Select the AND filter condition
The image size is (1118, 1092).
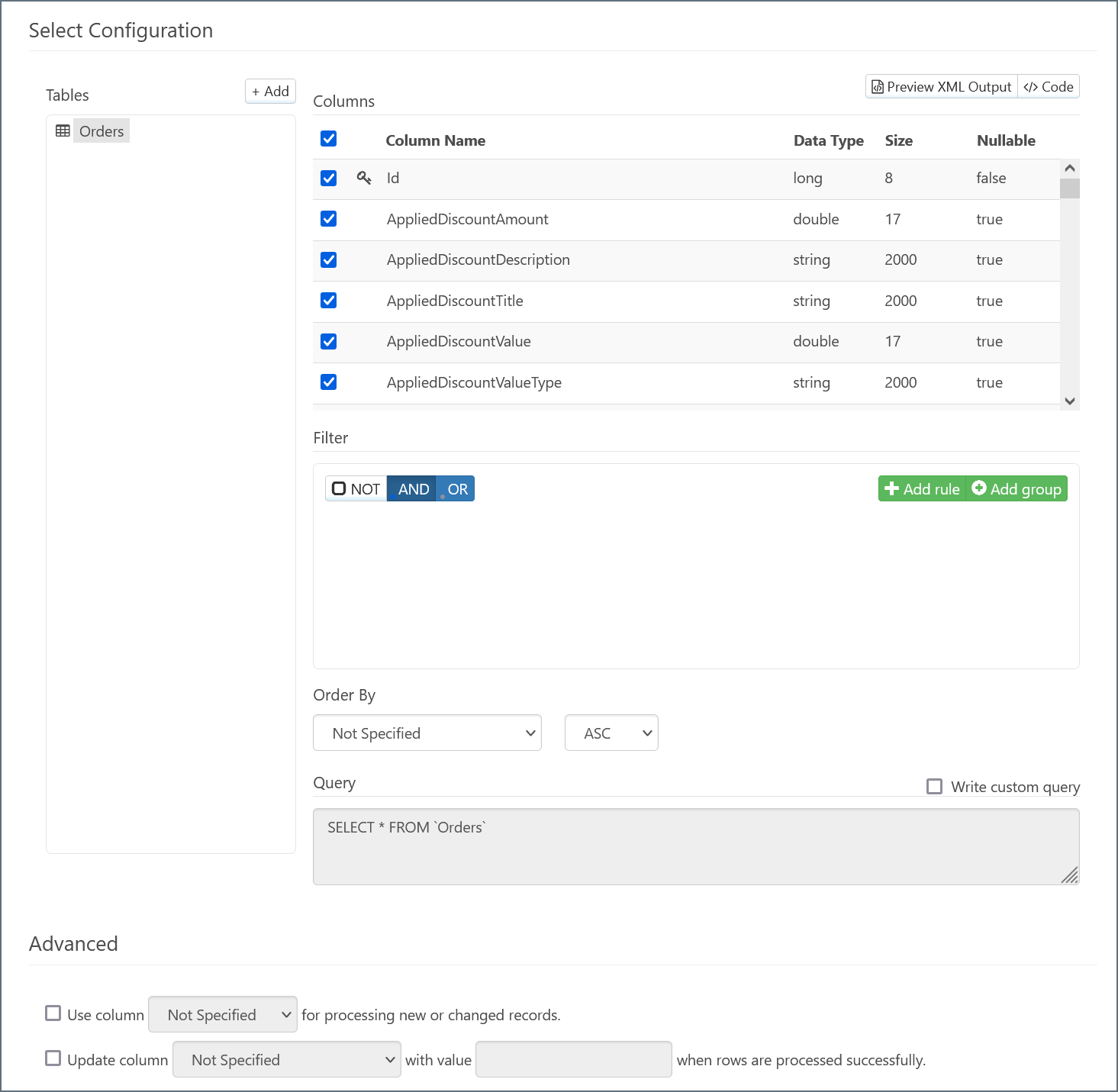click(412, 489)
